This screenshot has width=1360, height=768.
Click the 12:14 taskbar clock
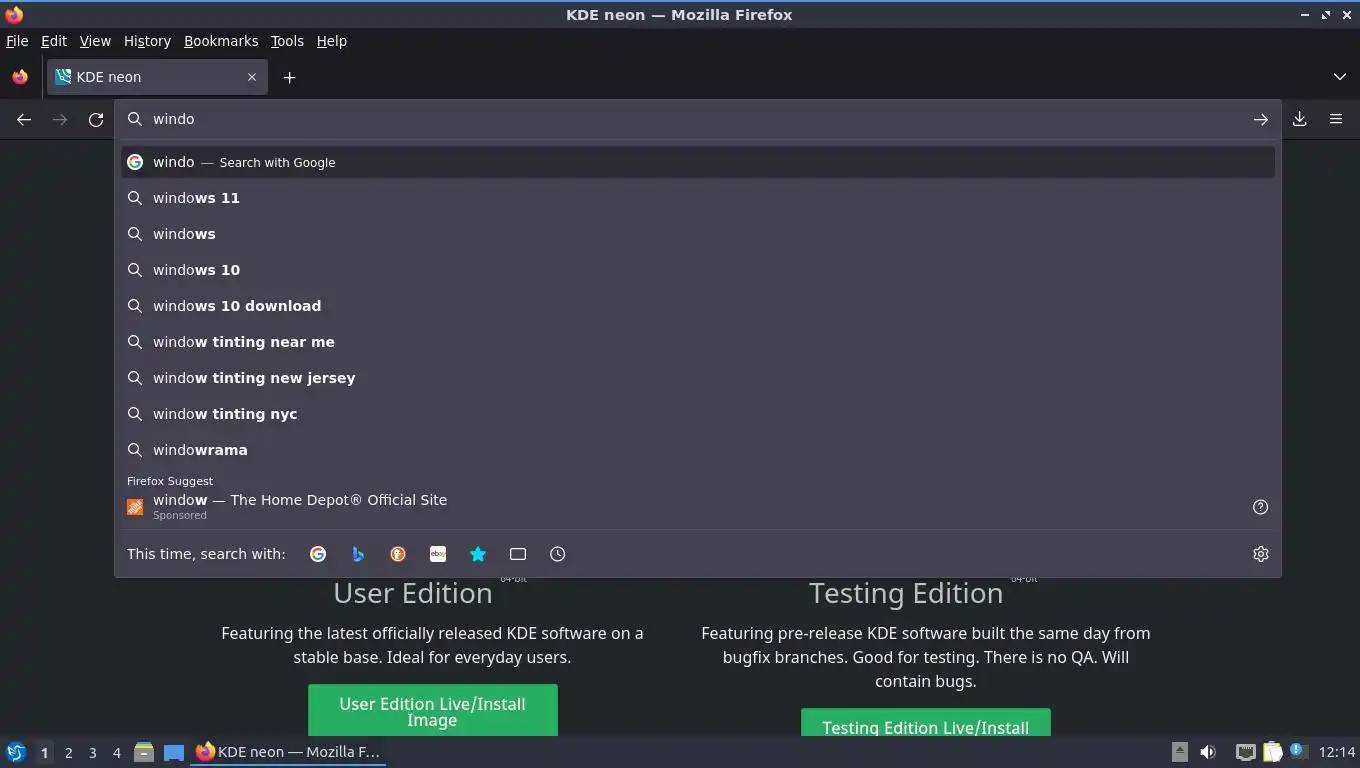(1336, 752)
